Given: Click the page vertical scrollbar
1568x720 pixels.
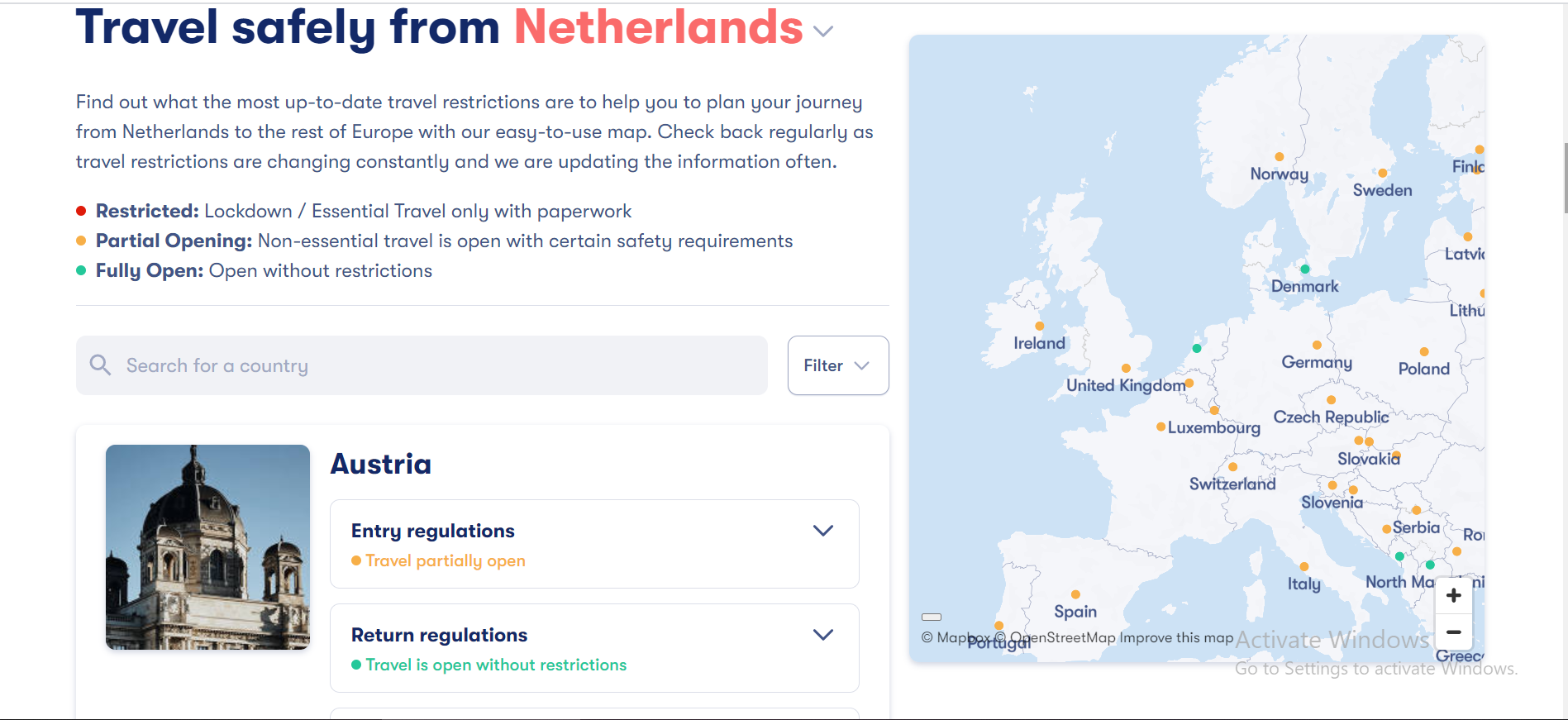Looking at the screenshot, I should point(1565,178).
